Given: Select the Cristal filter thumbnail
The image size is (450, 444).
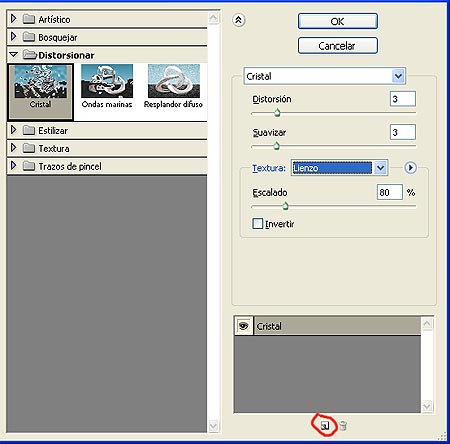Looking at the screenshot, I should pos(40,92).
